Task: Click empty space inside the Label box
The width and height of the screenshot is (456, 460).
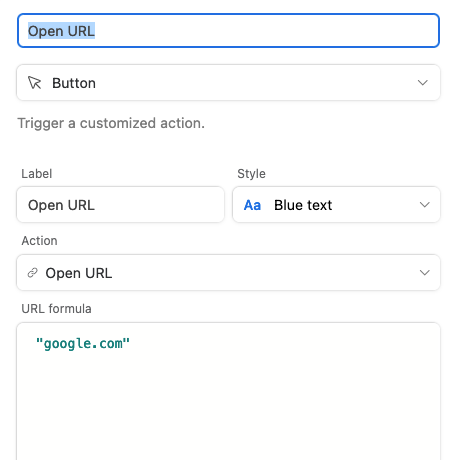Action: (x=160, y=205)
